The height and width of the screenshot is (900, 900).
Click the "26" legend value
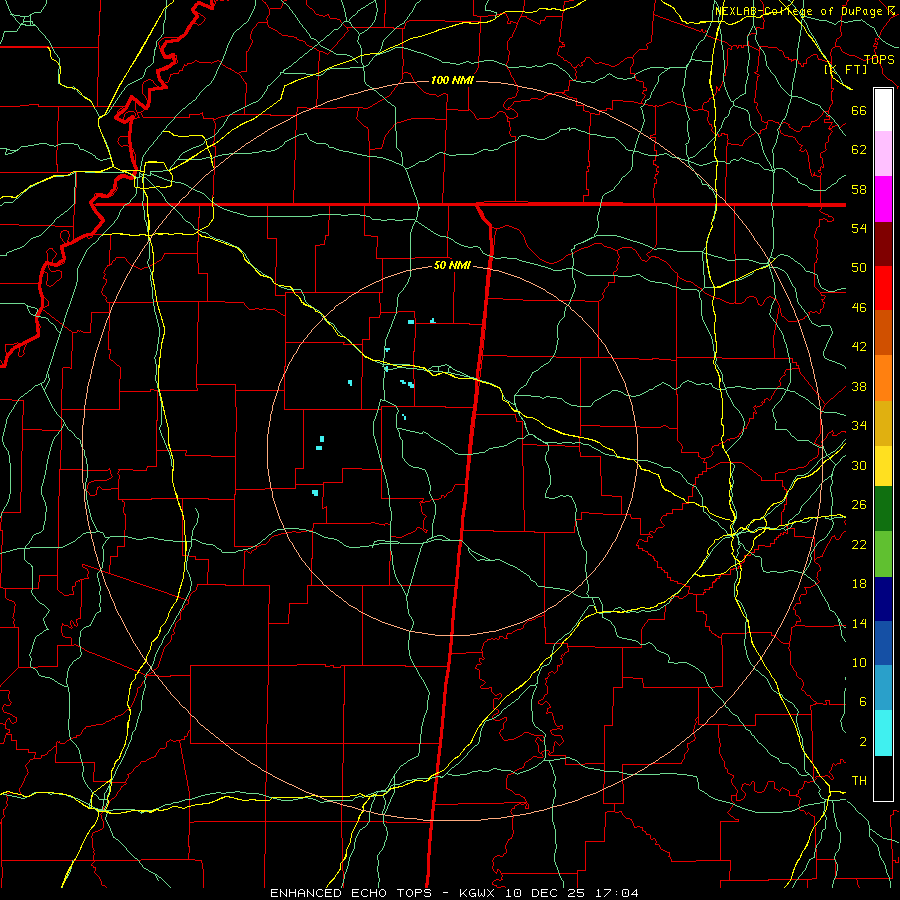pos(859,505)
